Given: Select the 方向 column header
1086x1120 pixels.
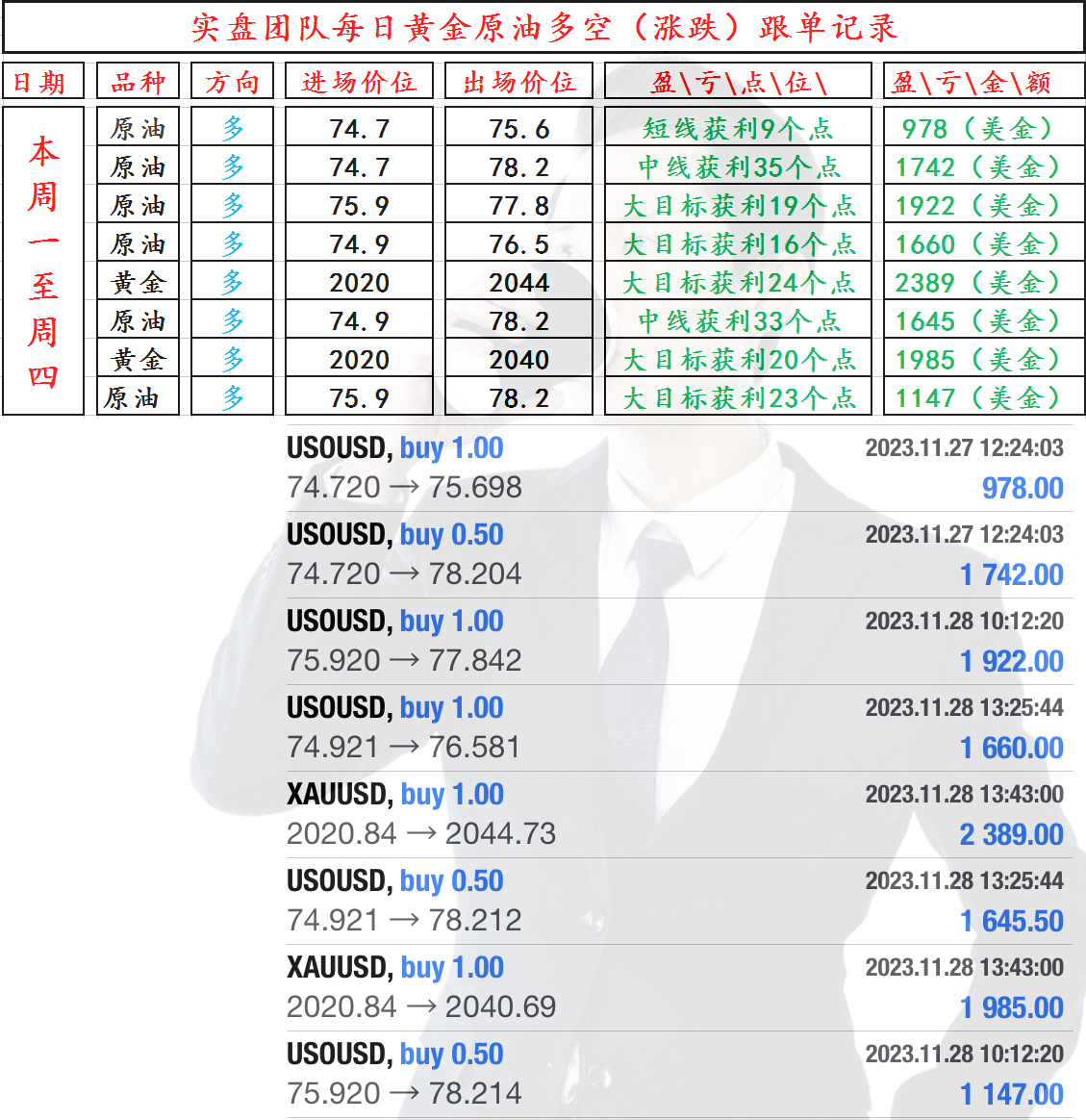Looking at the screenshot, I should point(232,82).
